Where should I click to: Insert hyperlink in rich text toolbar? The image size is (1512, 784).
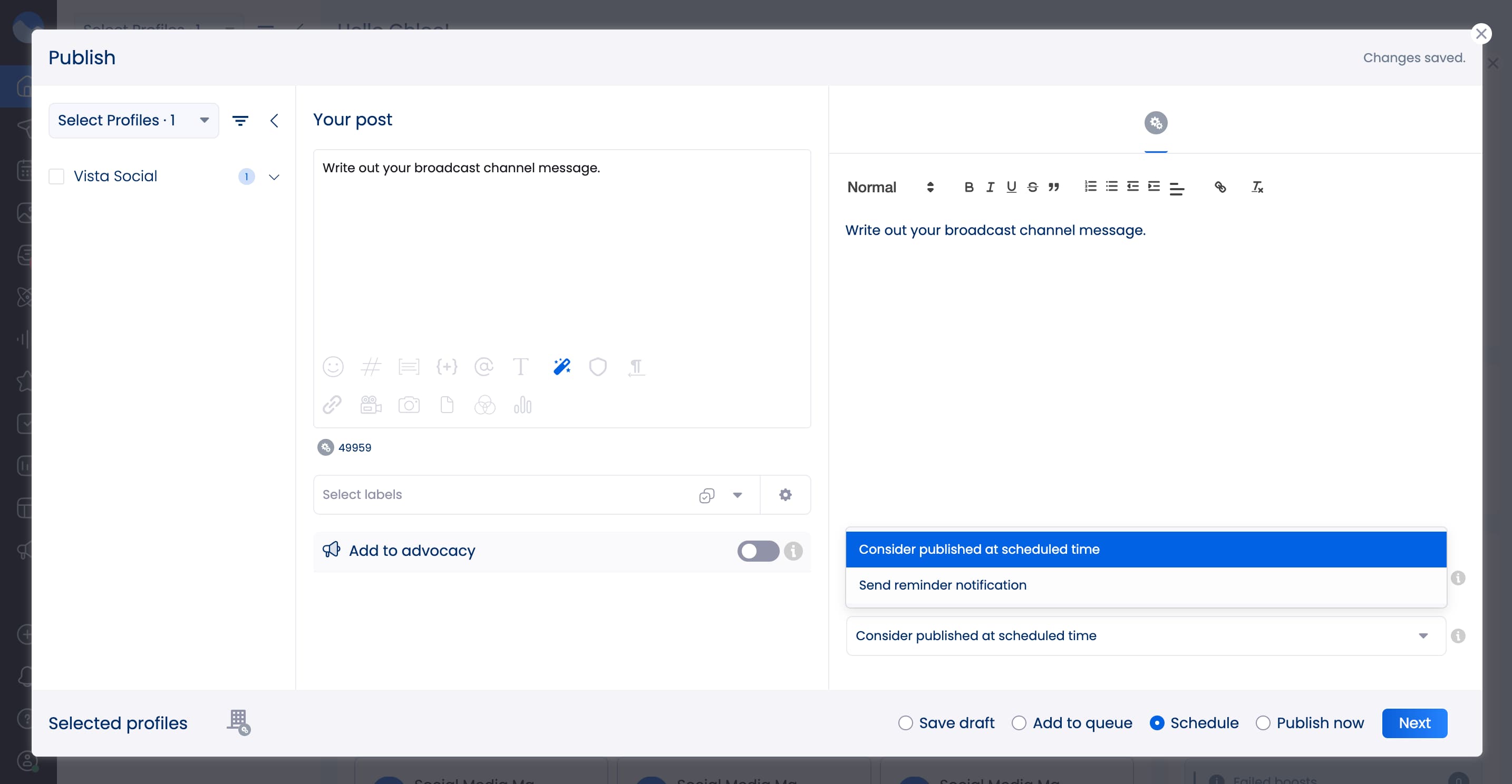(x=1220, y=187)
